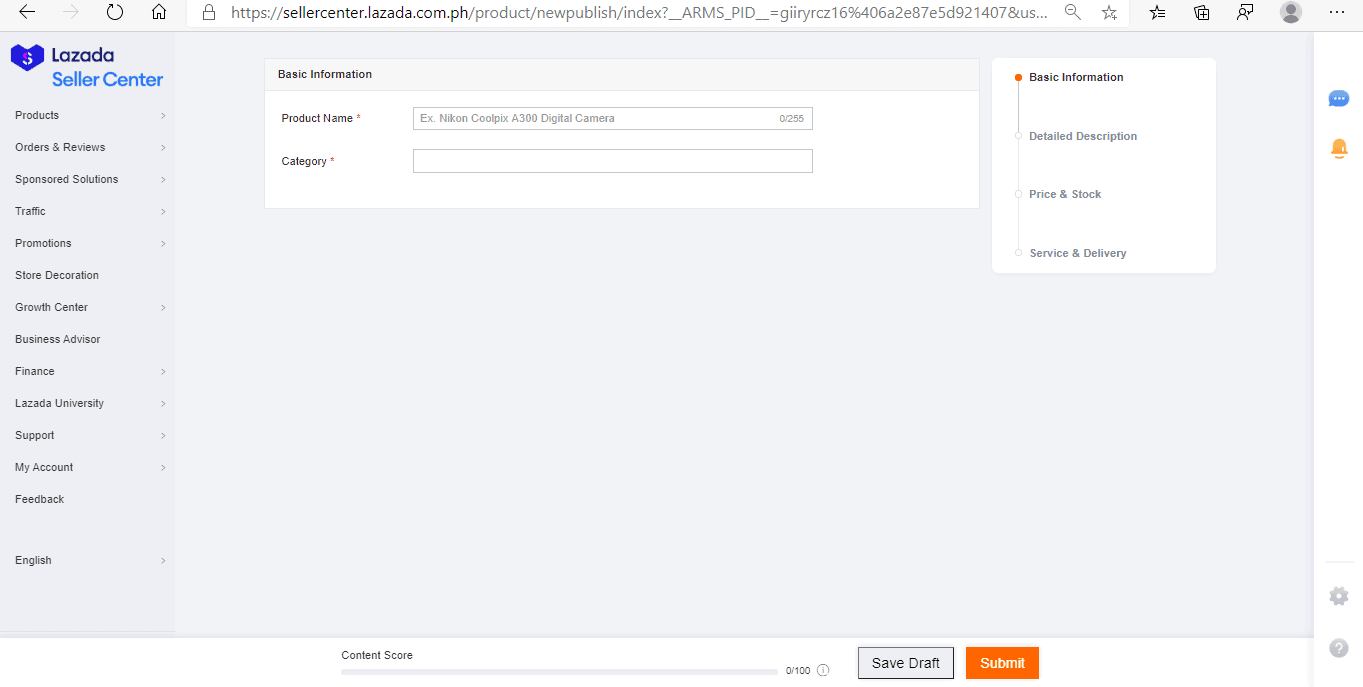Viewport: 1363px width, 687px height.
Task: Add page to favorites star icon
Action: (1109, 13)
